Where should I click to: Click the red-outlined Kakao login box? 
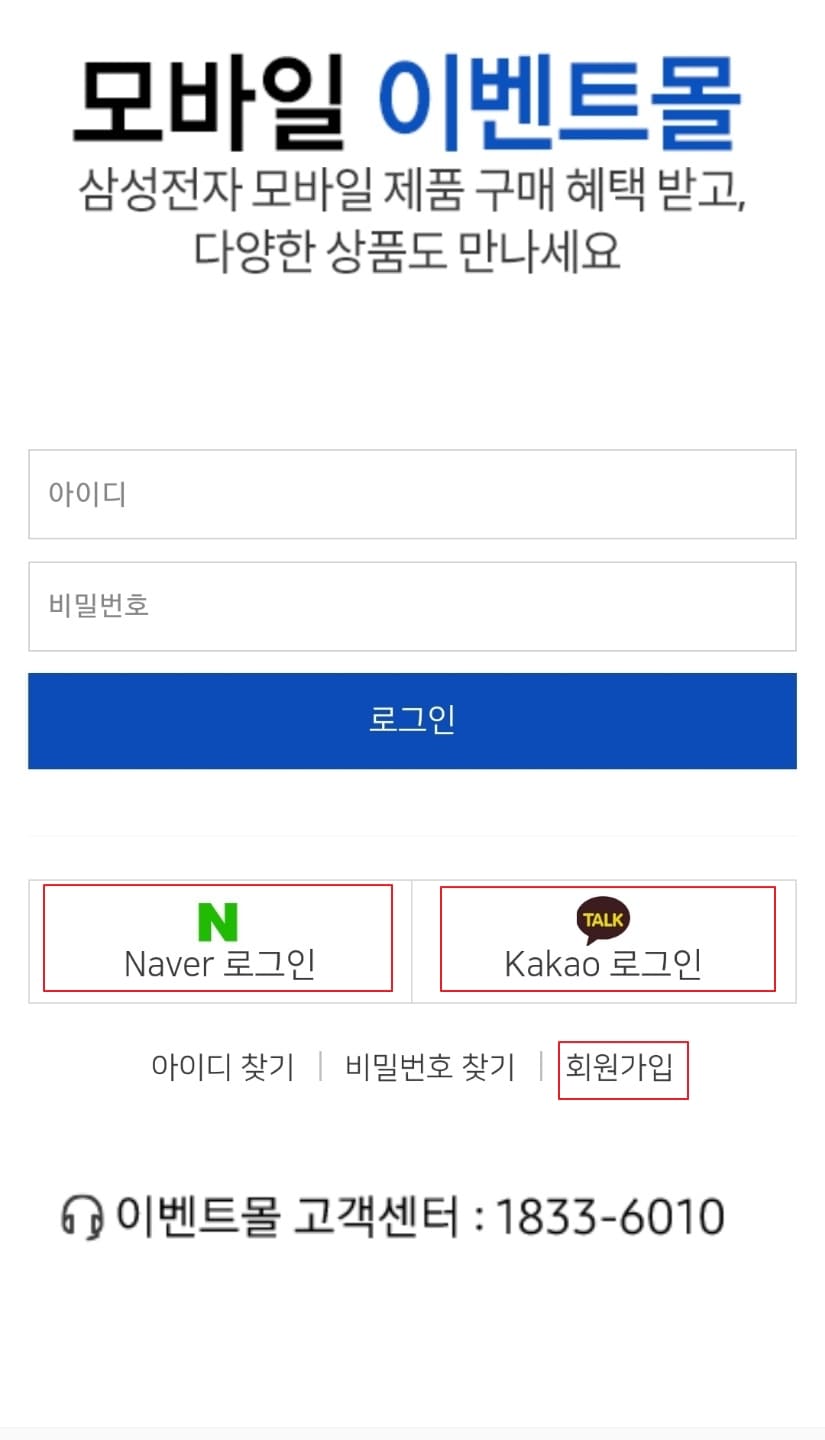click(x=607, y=938)
